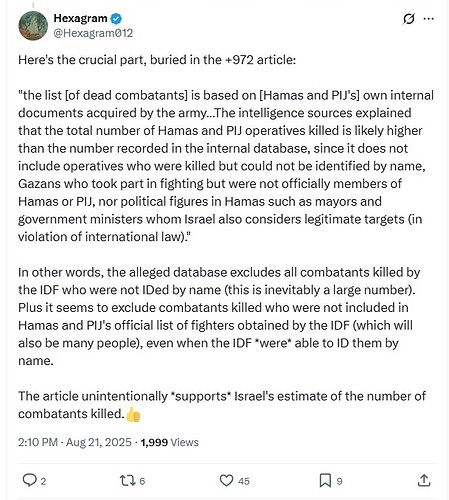Image resolution: width=449 pixels, height=500 pixels.
Task: Click the Grok explain icon
Action: point(408,19)
